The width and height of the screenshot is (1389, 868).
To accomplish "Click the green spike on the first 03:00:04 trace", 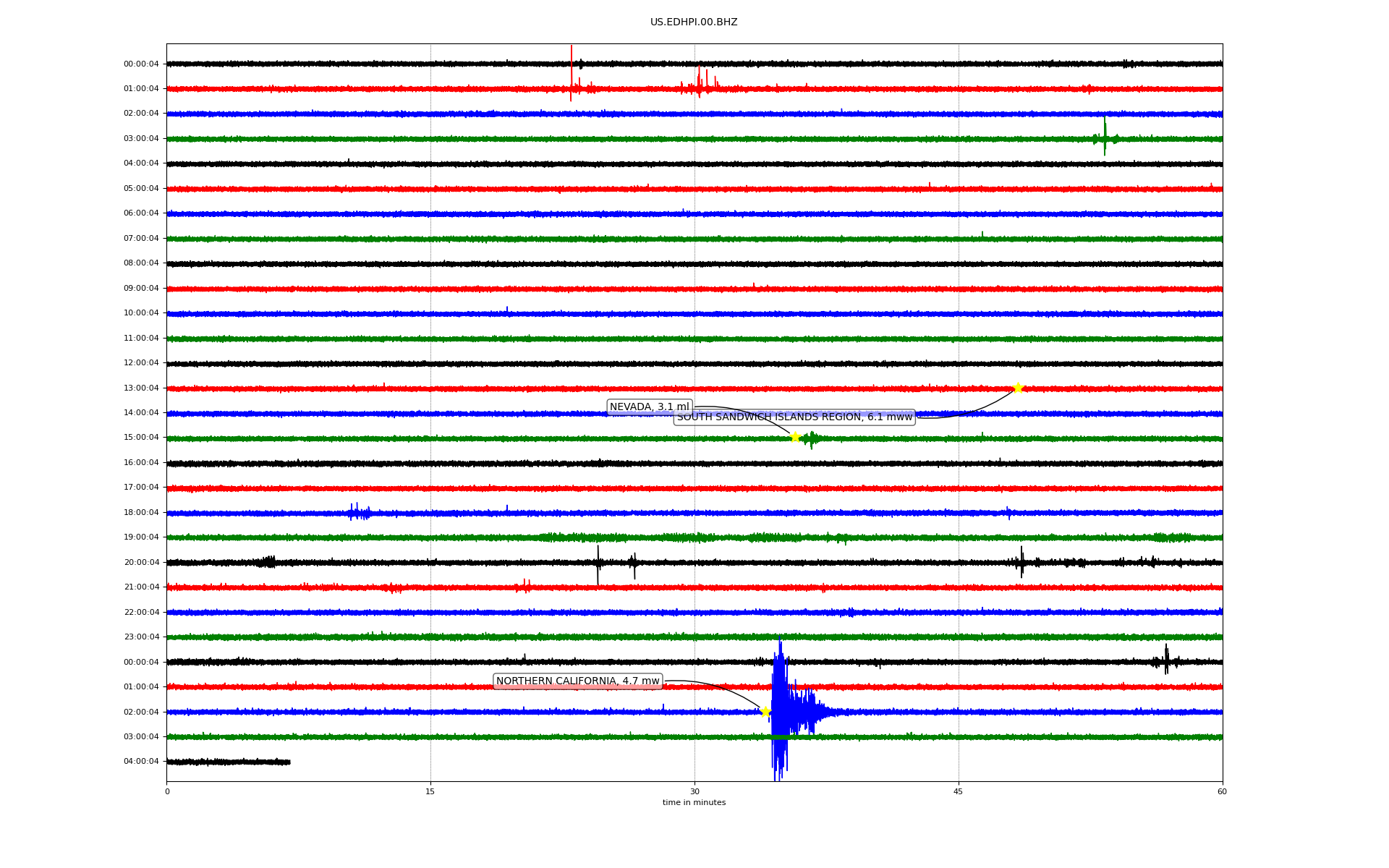I will coord(1105,137).
